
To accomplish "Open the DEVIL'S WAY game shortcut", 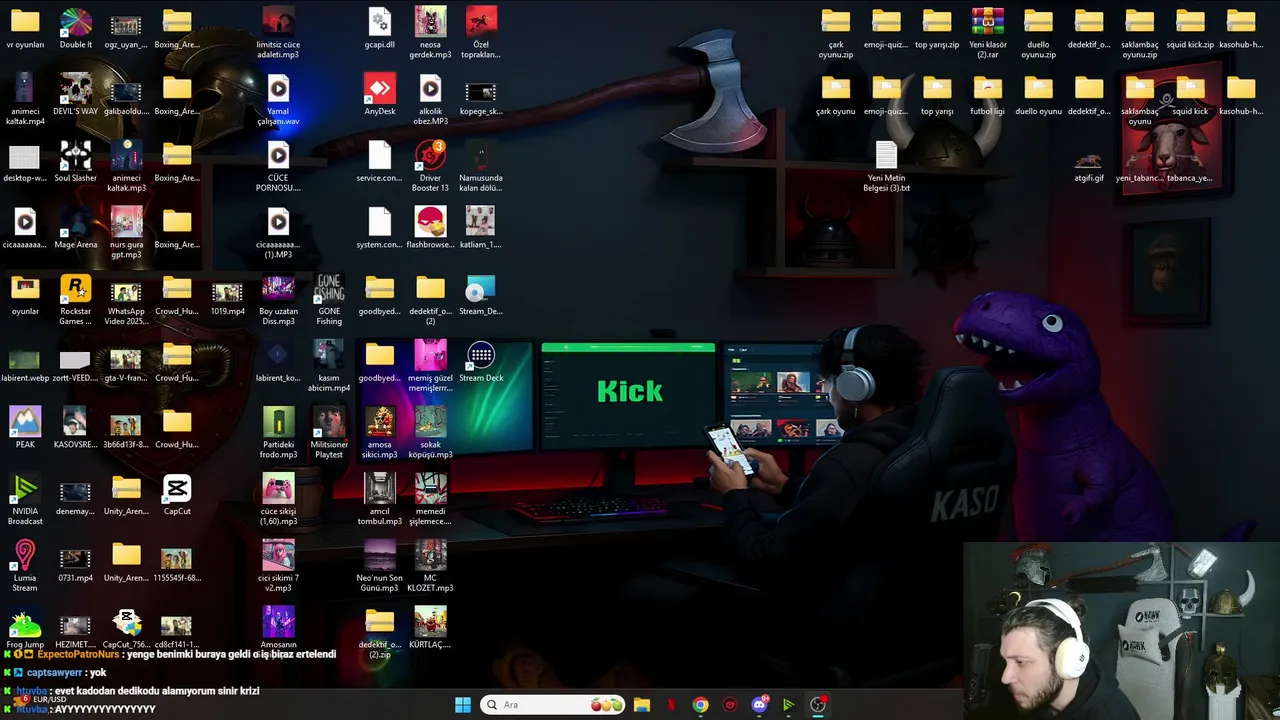I will pyautogui.click(x=76, y=95).
